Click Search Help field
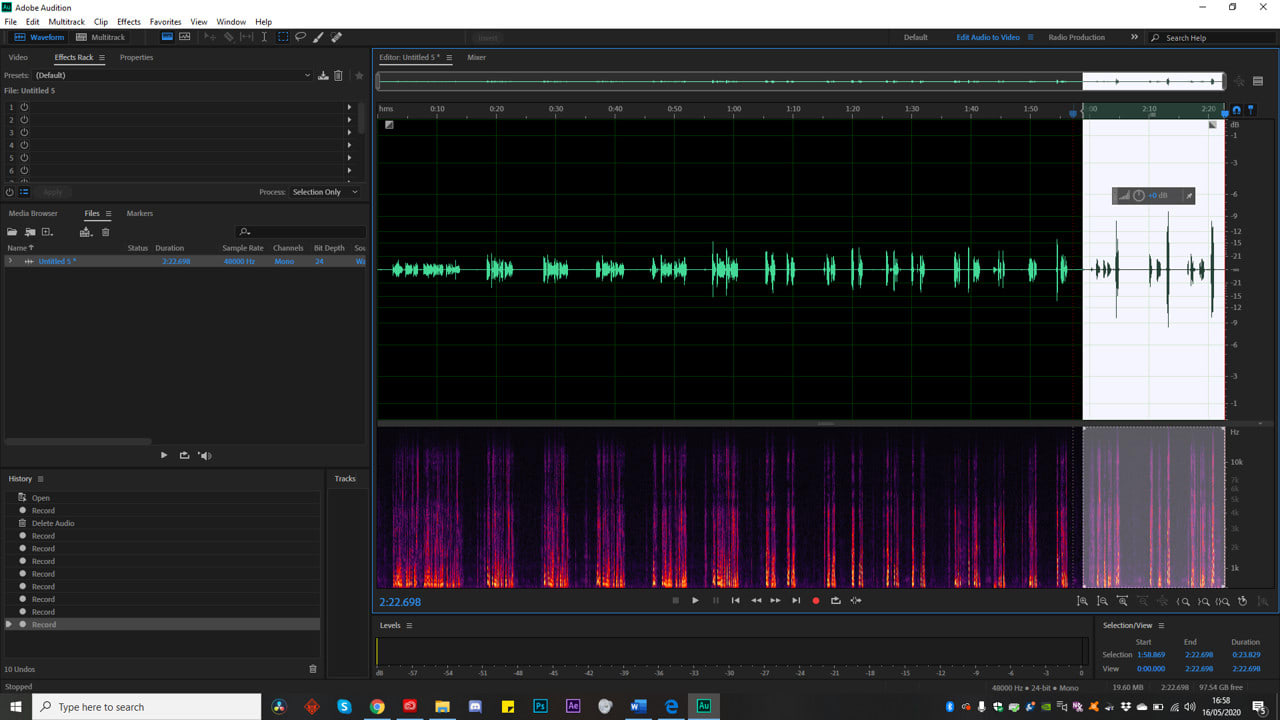The image size is (1280, 720). click(x=1210, y=37)
